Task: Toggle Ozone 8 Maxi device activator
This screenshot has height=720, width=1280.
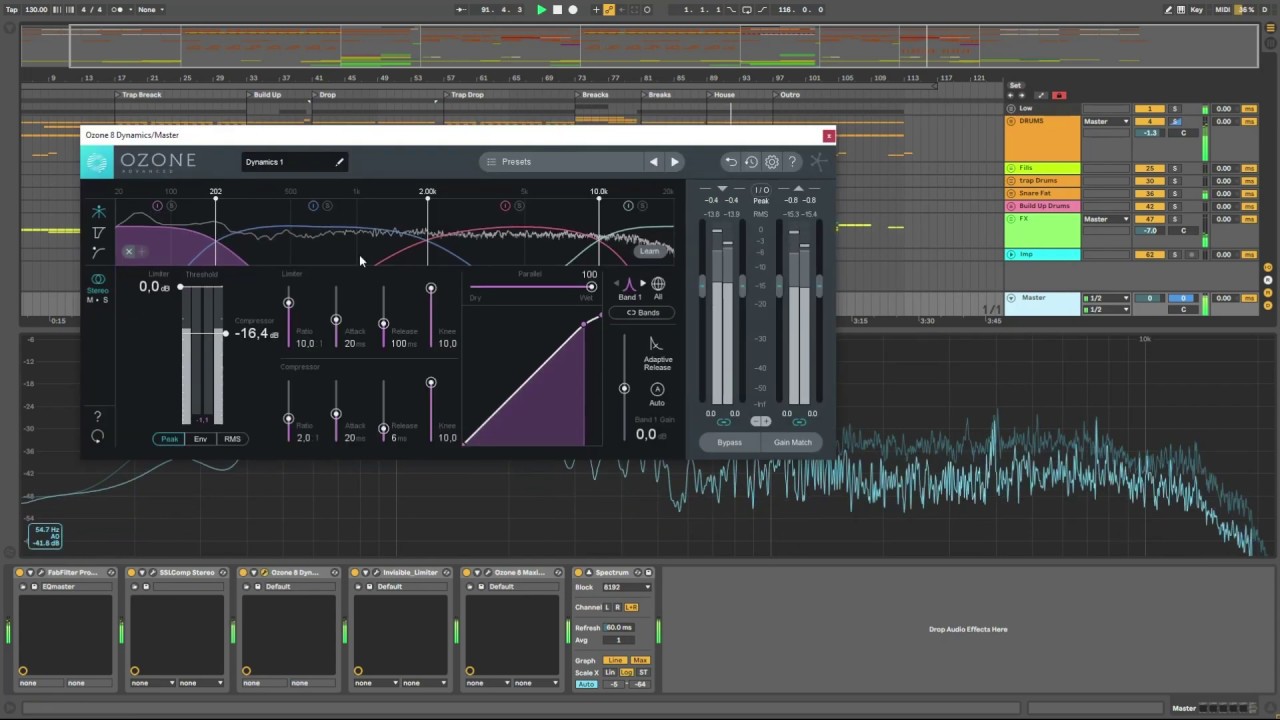Action: click(x=467, y=573)
